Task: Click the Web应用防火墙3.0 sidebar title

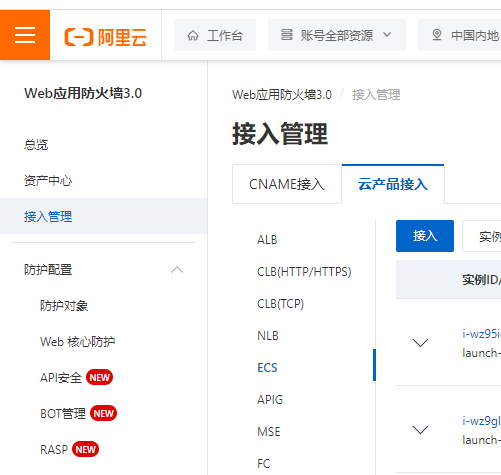Action: point(83,93)
